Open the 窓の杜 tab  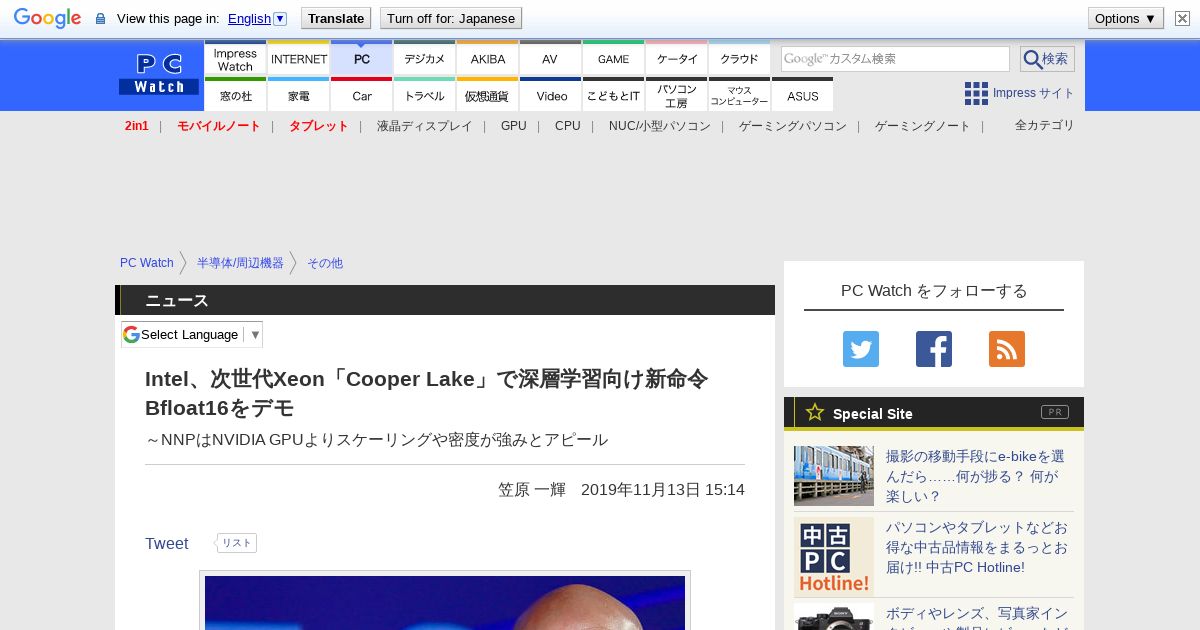[235, 95]
